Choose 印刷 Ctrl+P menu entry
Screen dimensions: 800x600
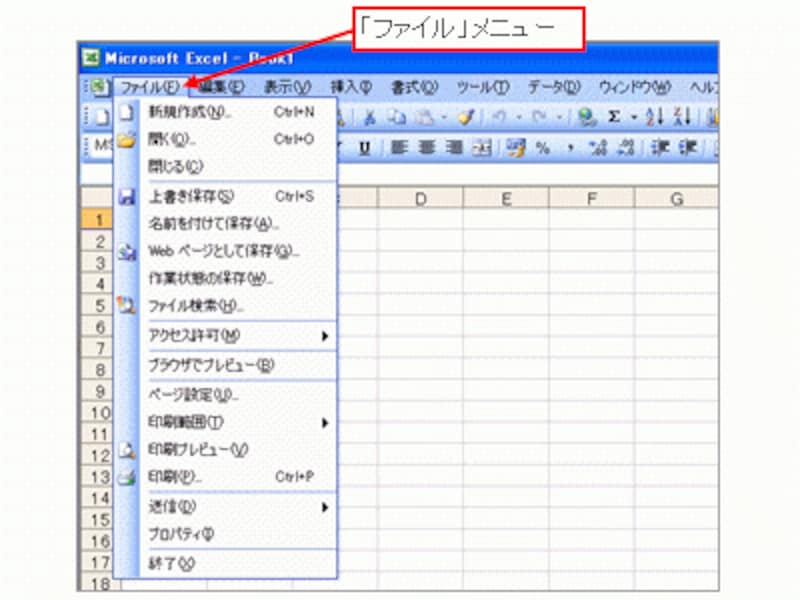(226, 477)
